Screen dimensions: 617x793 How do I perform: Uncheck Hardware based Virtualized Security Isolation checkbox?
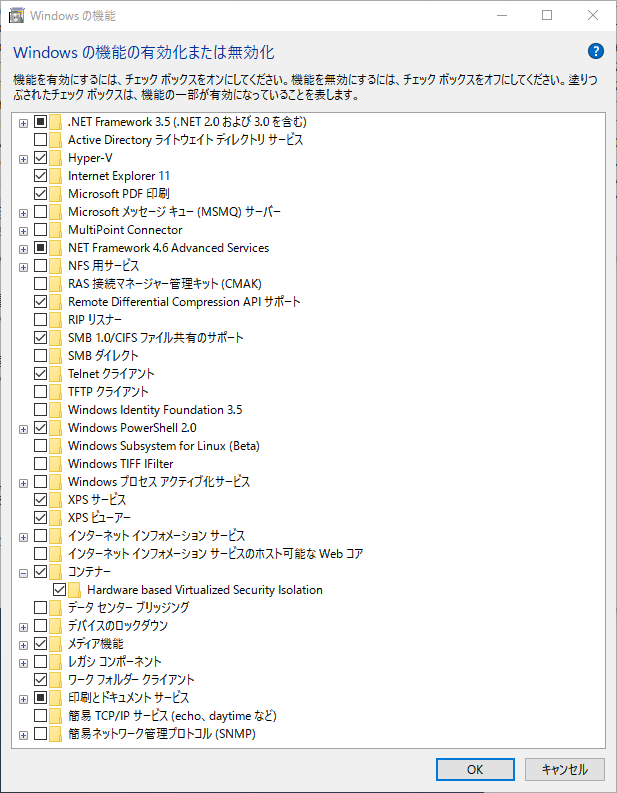point(60,589)
